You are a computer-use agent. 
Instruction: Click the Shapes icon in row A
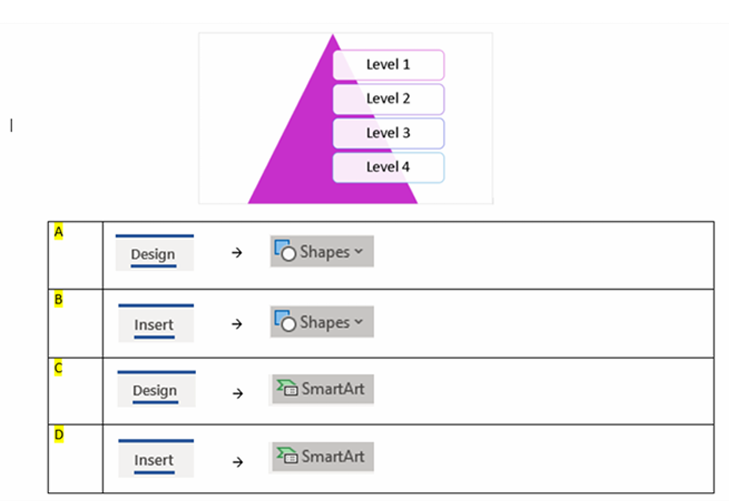coord(285,252)
